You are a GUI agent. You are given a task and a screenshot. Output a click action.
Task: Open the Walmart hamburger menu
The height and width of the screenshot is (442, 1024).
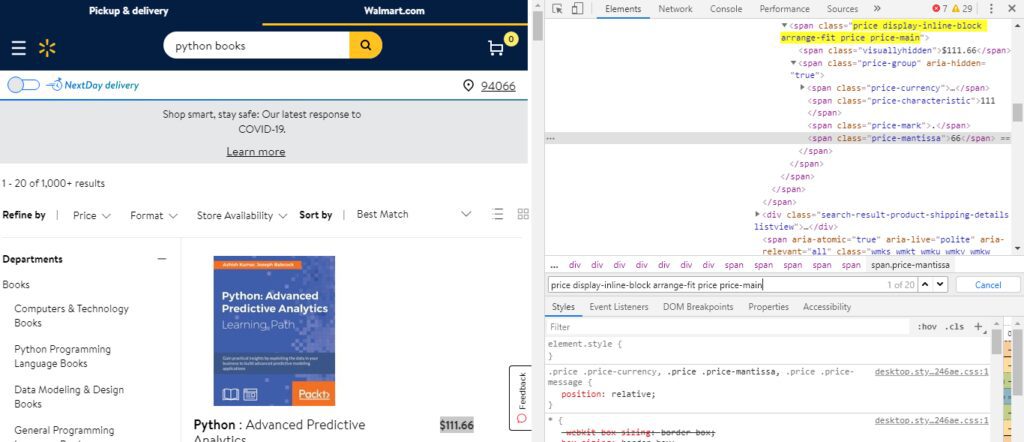tap(19, 47)
